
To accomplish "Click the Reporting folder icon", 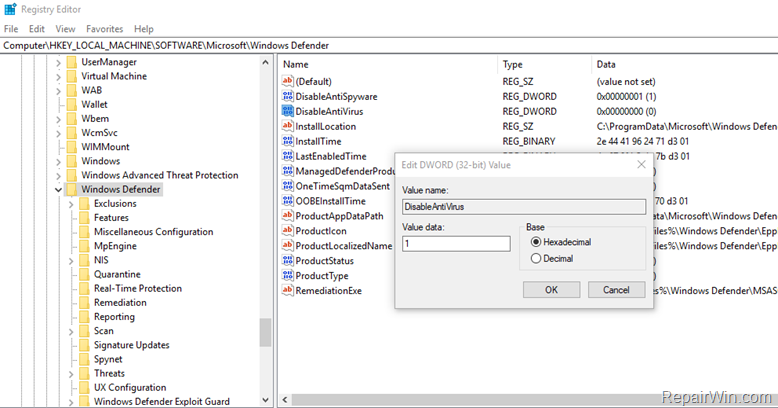I will (x=84, y=317).
